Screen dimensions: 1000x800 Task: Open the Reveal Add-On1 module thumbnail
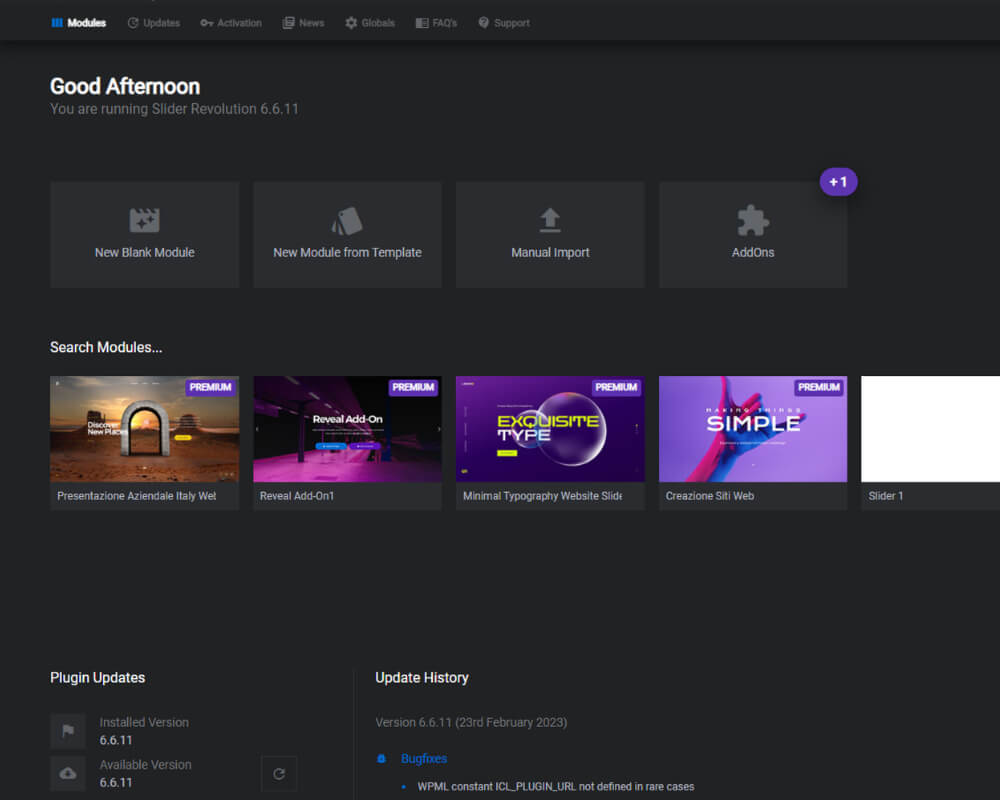[348, 429]
